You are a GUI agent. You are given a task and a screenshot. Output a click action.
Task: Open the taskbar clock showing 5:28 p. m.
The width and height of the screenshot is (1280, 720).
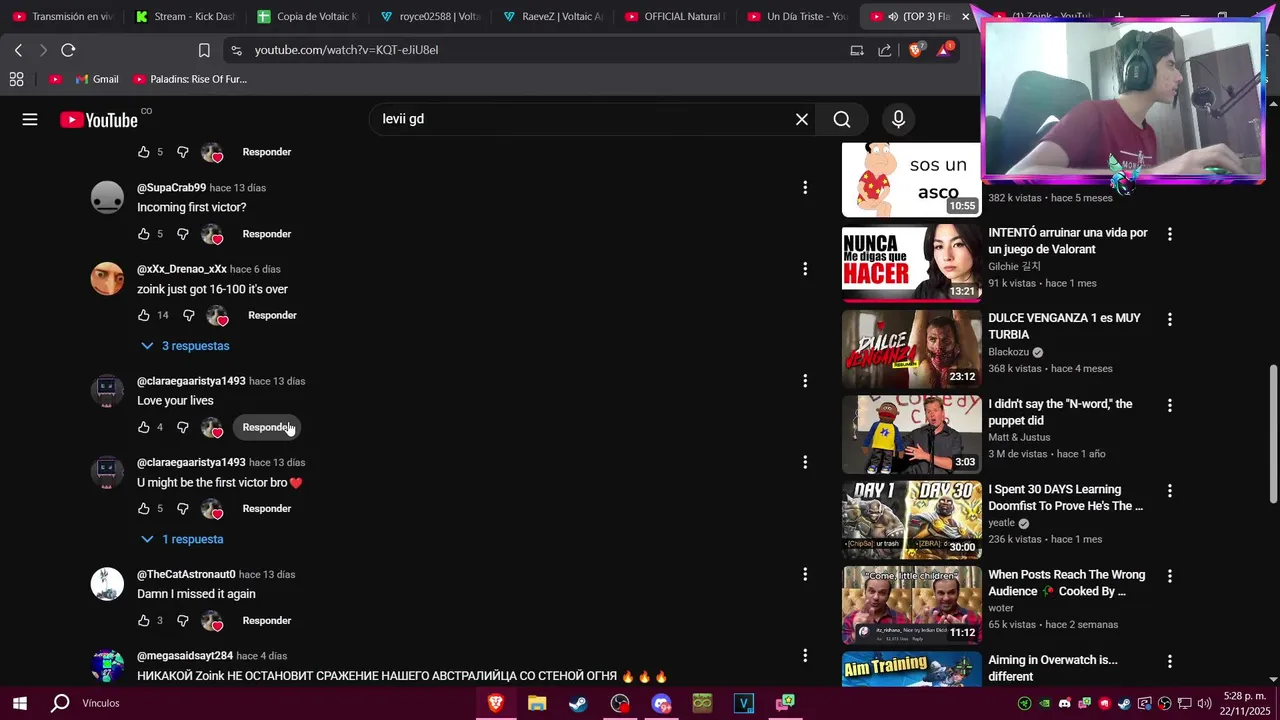1244,703
